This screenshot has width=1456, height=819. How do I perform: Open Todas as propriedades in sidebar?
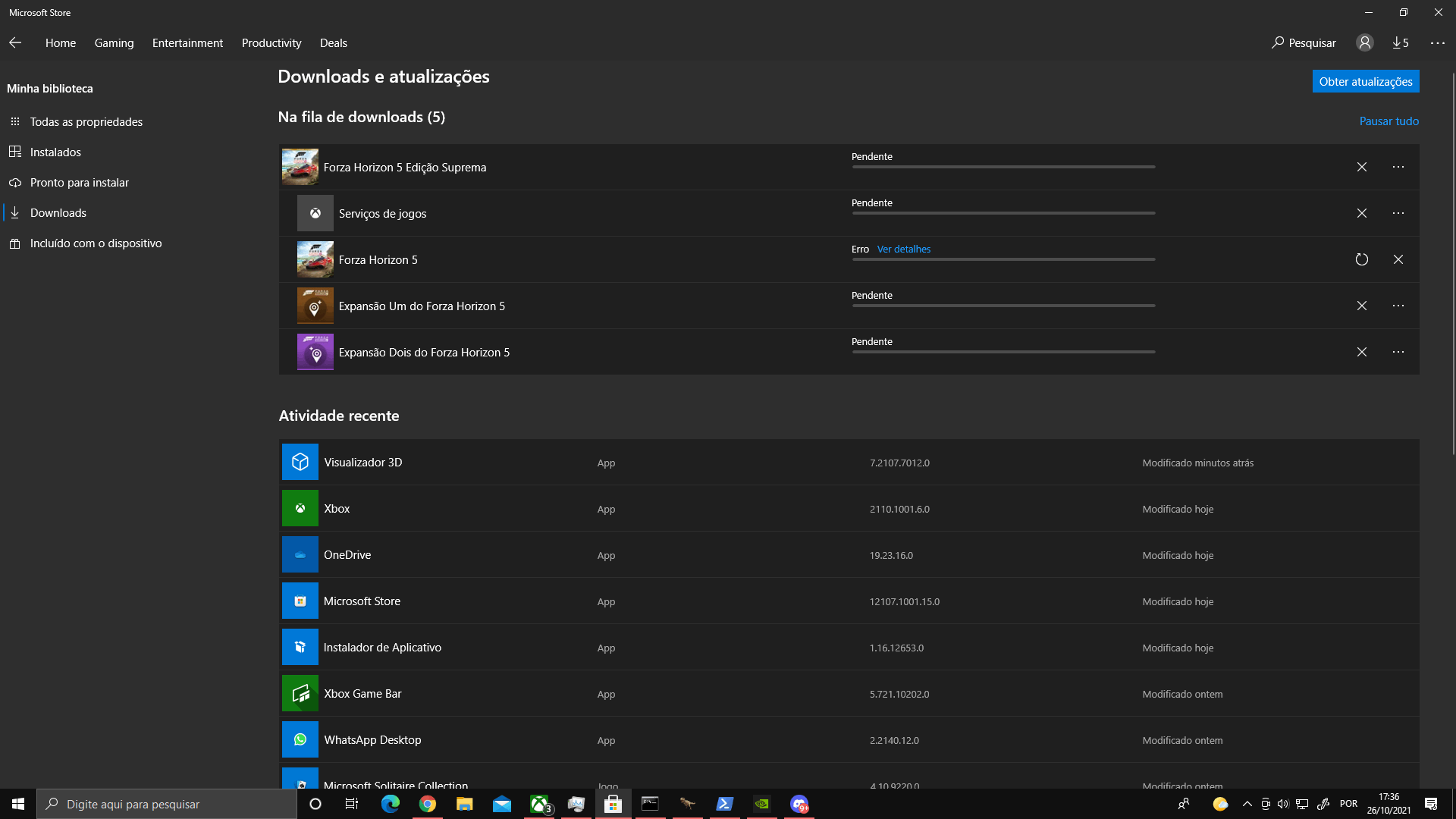coord(86,122)
